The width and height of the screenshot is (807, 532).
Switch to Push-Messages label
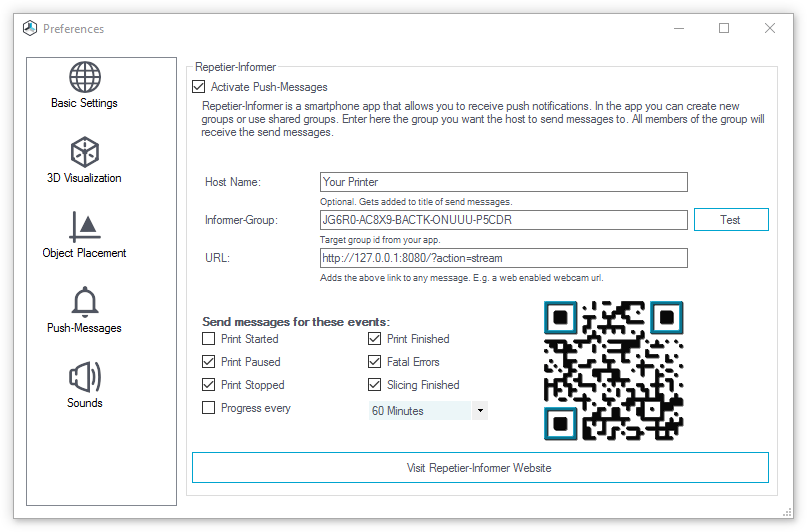(84, 328)
